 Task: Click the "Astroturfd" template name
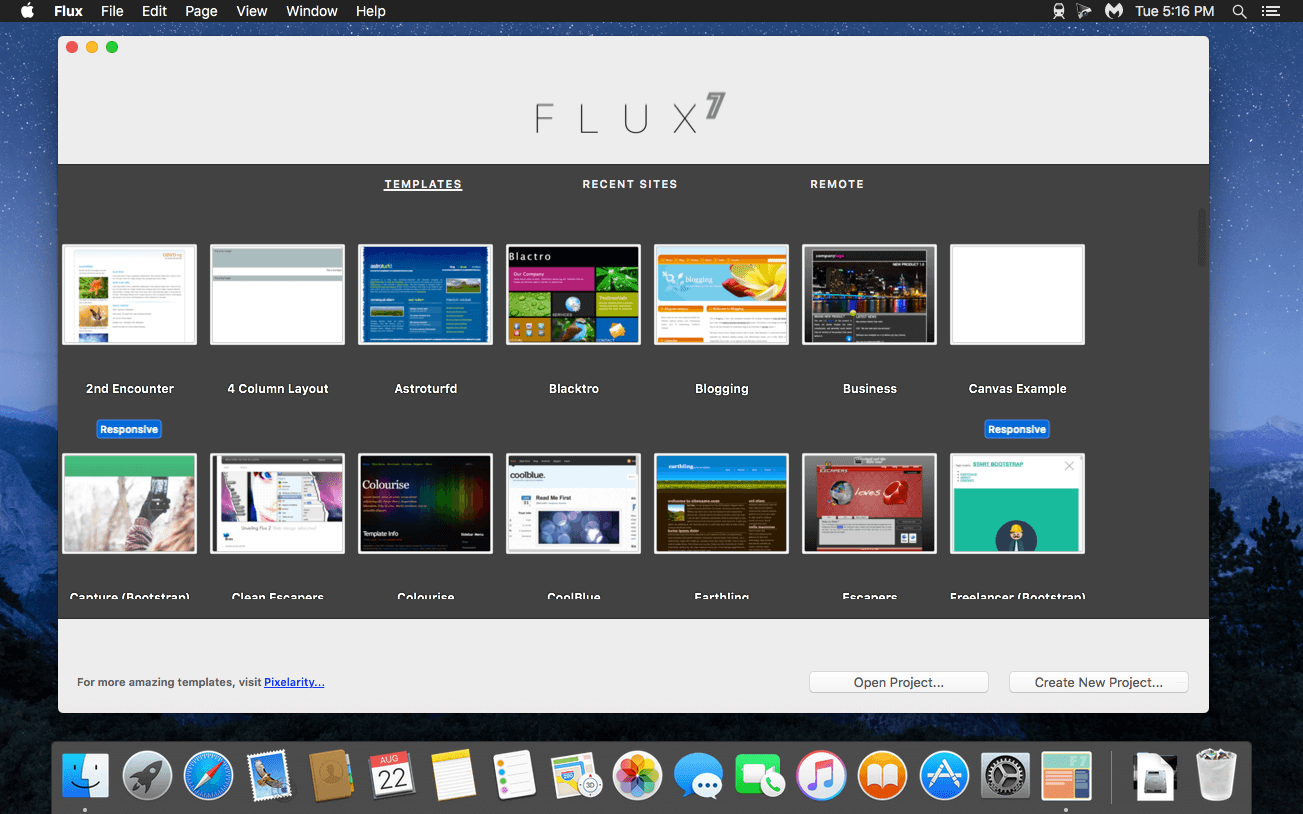[426, 389]
